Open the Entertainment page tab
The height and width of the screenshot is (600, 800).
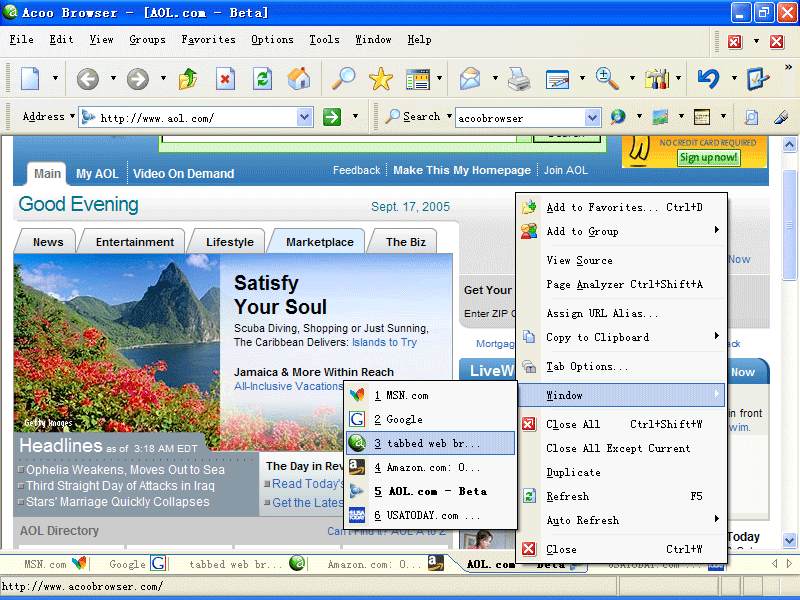pos(135,242)
